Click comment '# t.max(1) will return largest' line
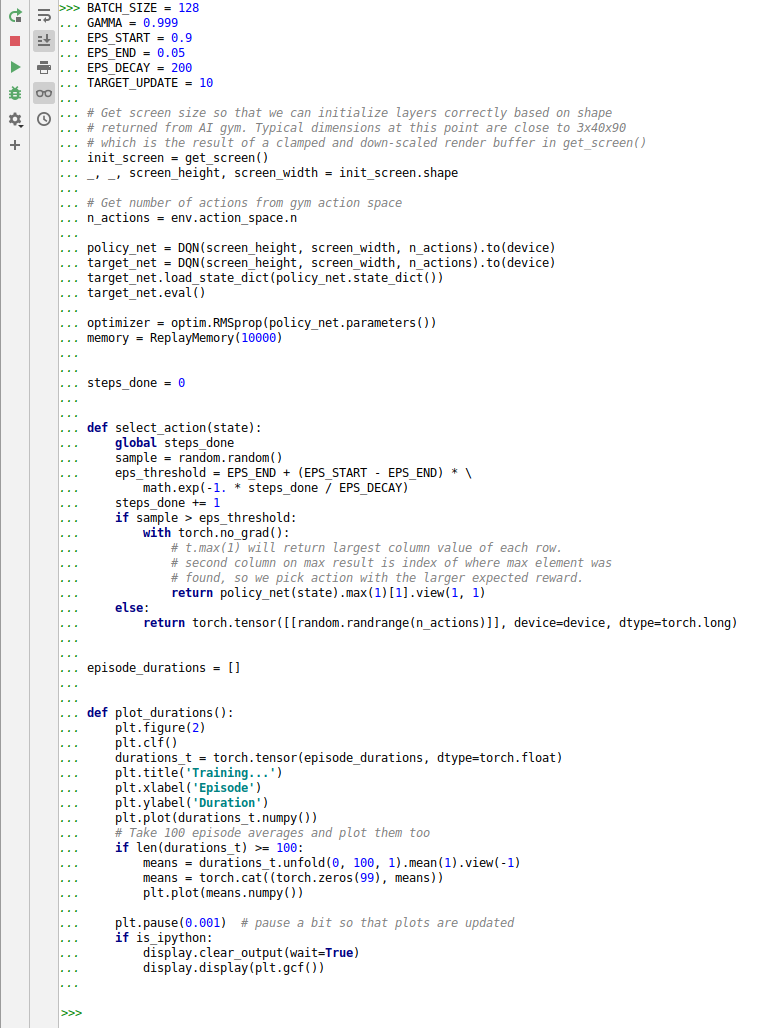The image size is (770, 1028). click(367, 548)
